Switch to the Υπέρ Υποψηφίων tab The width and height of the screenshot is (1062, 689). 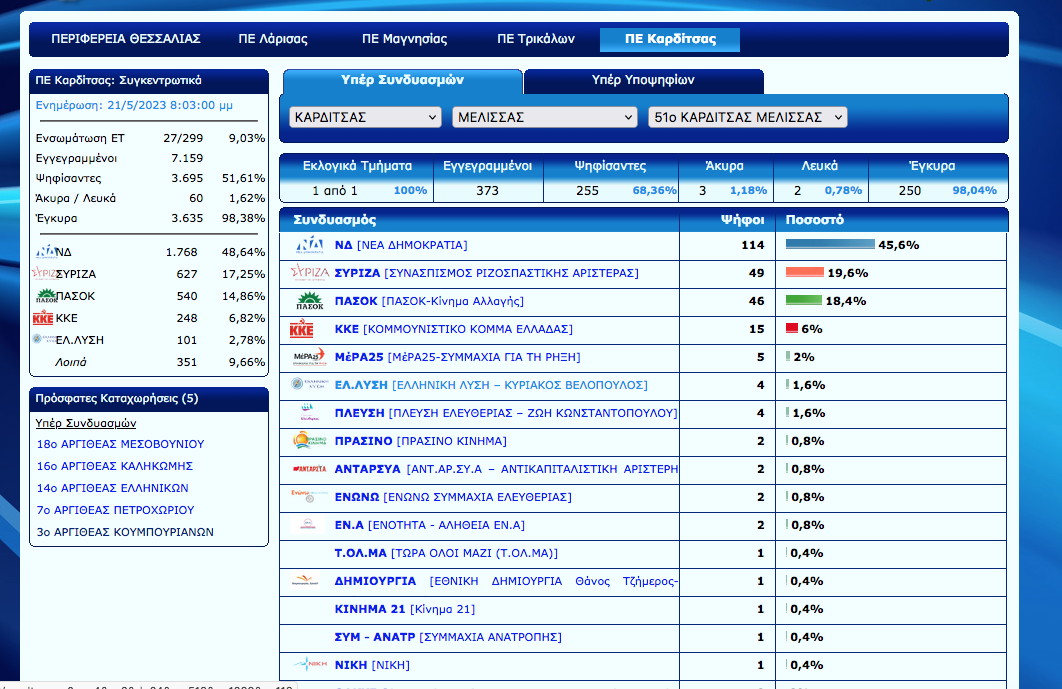pos(643,80)
